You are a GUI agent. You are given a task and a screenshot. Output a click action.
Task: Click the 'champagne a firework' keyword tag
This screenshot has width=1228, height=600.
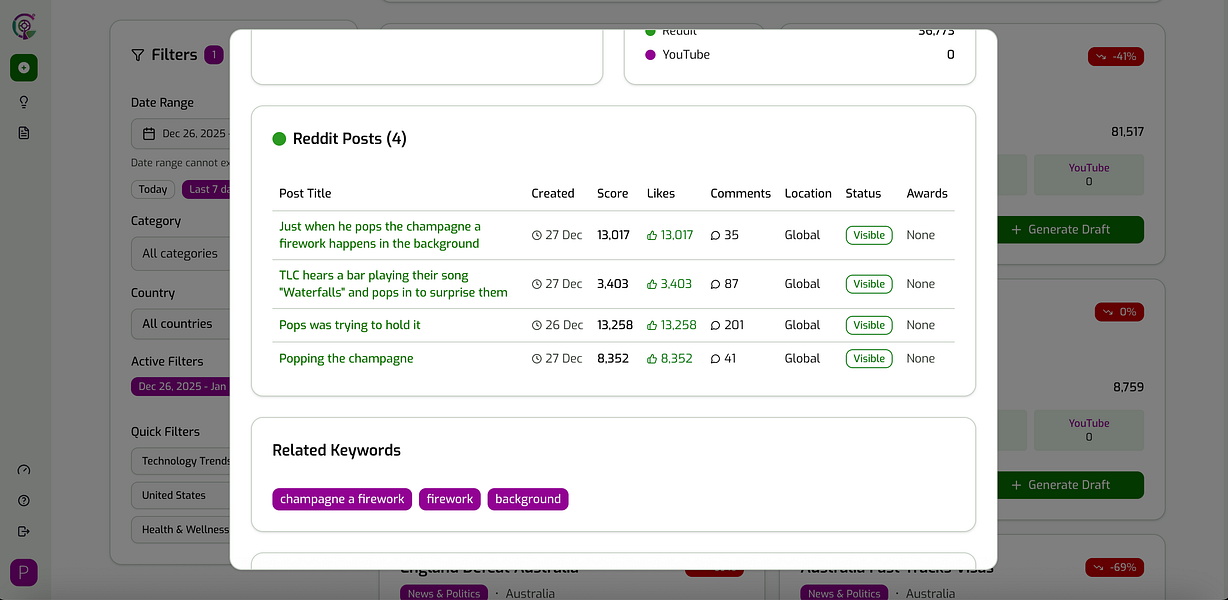[x=342, y=499]
